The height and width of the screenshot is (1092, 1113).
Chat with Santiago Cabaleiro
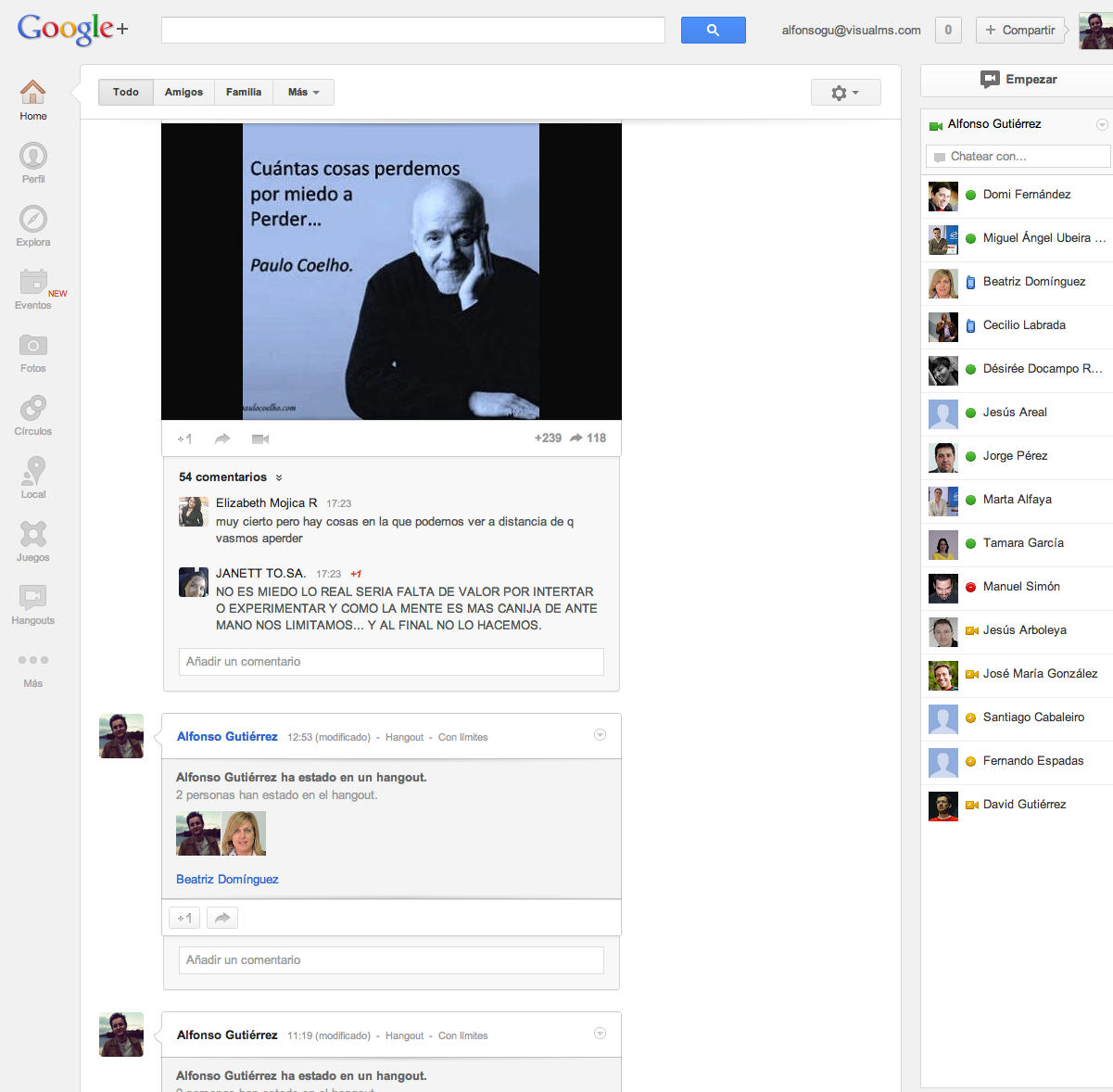(1017, 717)
